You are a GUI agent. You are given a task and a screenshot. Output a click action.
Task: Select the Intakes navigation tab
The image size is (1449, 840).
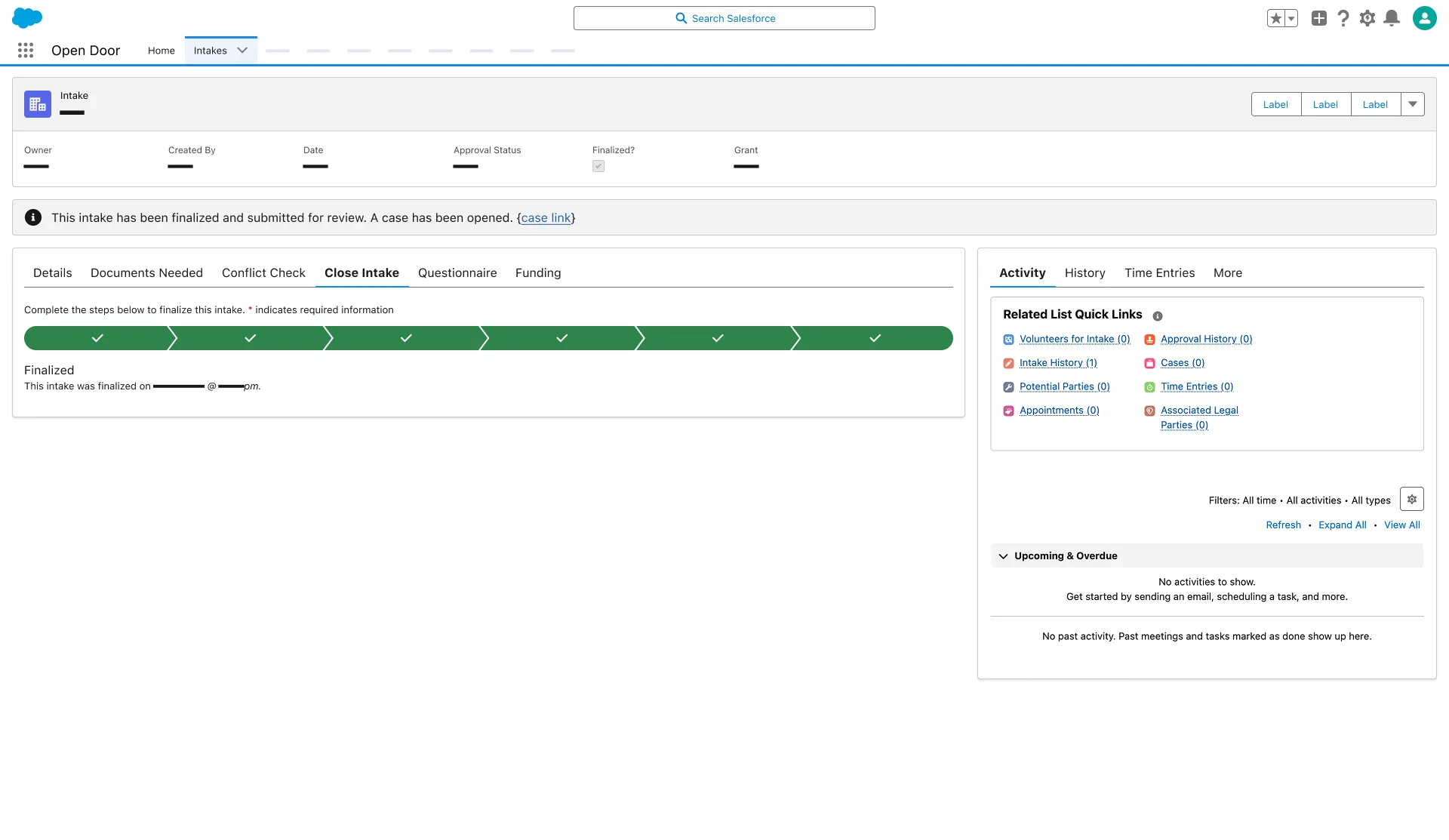[210, 51]
